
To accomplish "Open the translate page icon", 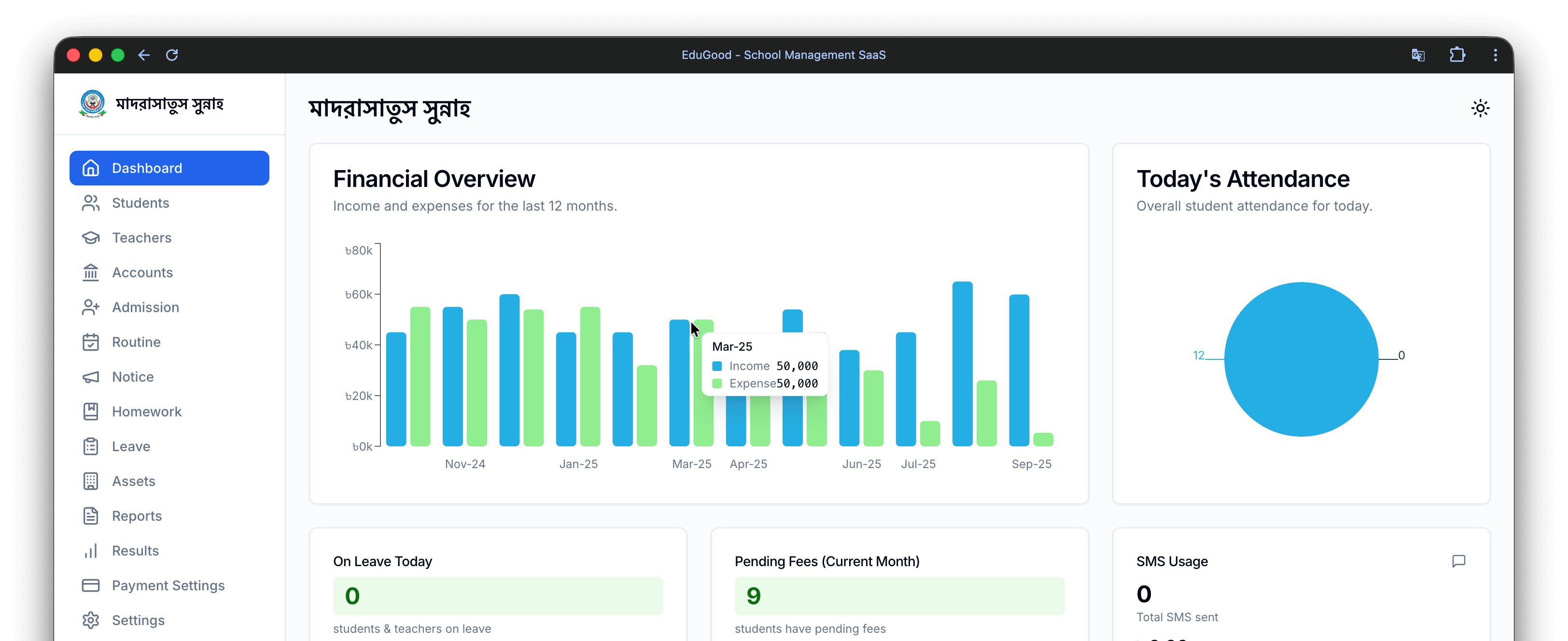I will pyautogui.click(x=1418, y=55).
